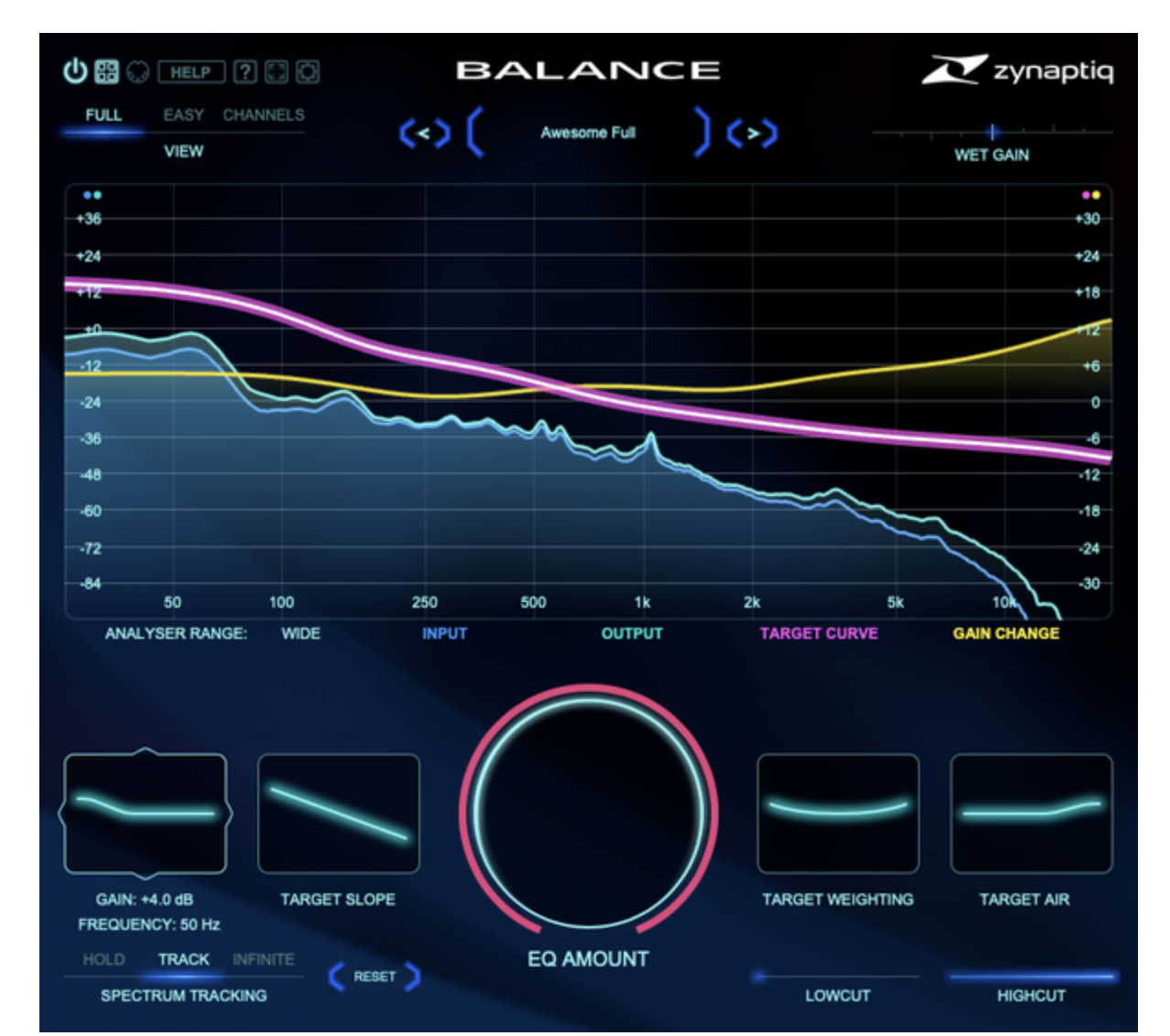The width and height of the screenshot is (1170, 1036).
Task: Toggle the GAIN CHANGE curve display
Action: pyautogui.click(x=1006, y=633)
